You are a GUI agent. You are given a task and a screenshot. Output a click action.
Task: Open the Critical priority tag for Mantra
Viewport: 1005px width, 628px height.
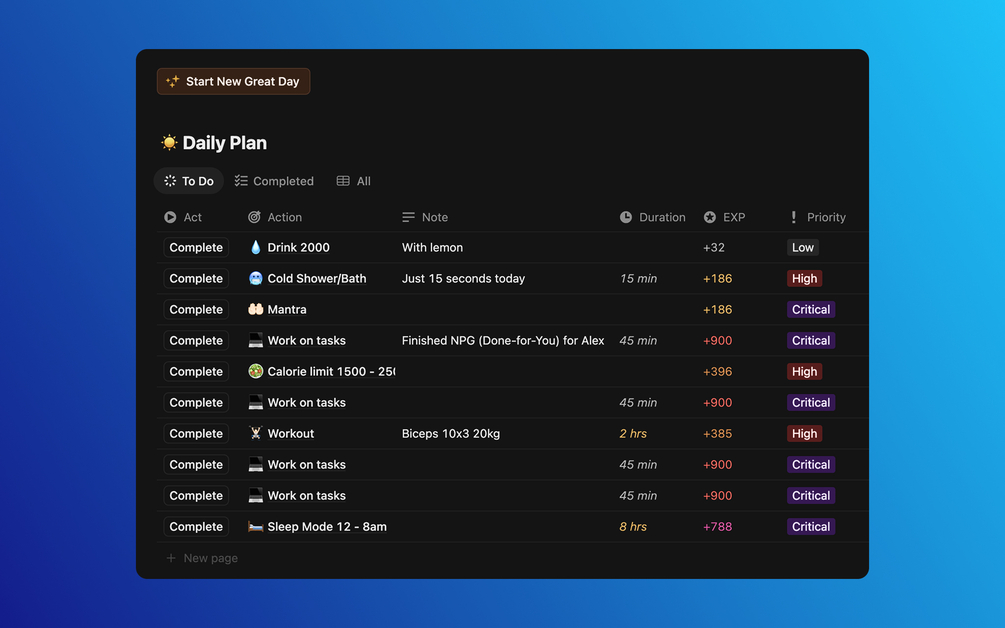point(811,310)
